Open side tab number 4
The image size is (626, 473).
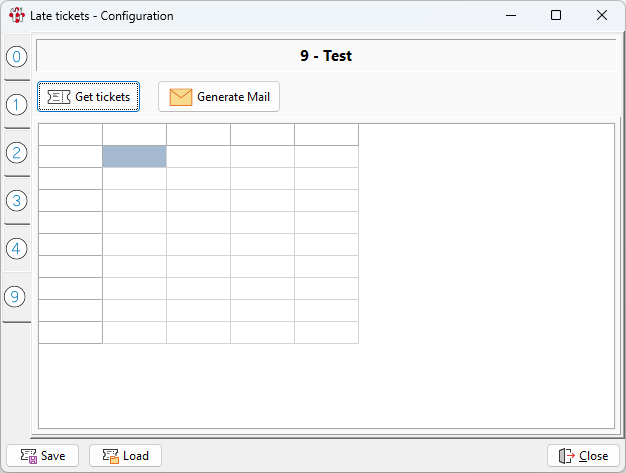[x=16, y=248]
